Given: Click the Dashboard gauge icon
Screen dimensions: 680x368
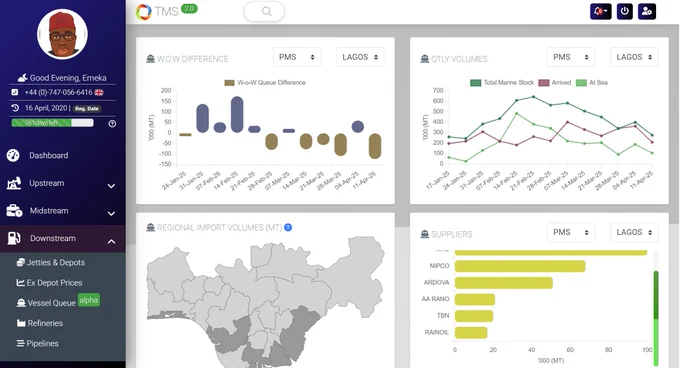Looking at the screenshot, I should click(13, 155).
